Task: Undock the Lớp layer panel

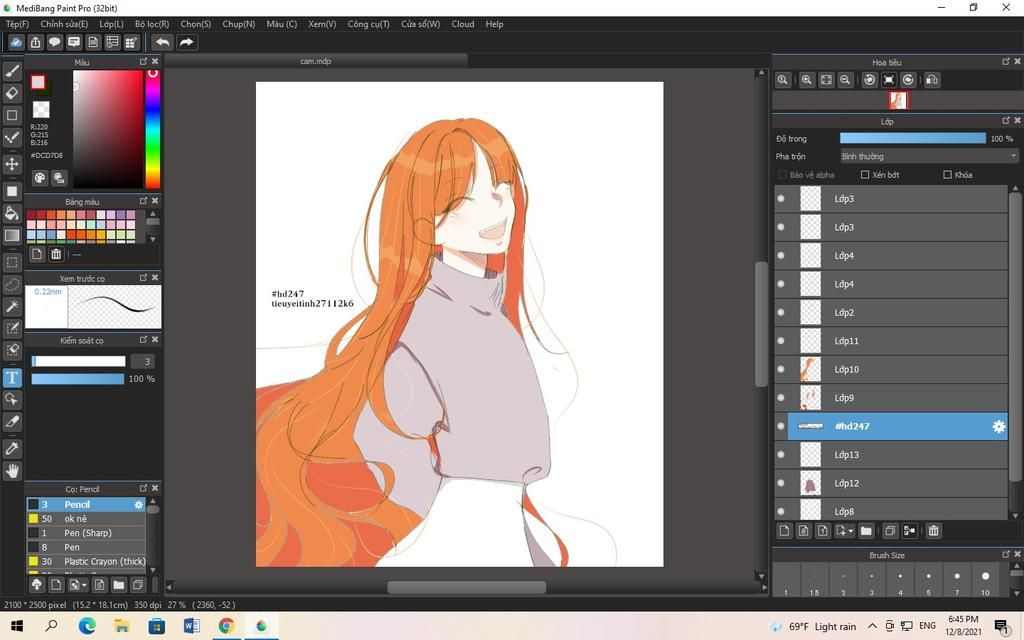Action: pyautogui.click(x=1006, y=121)
